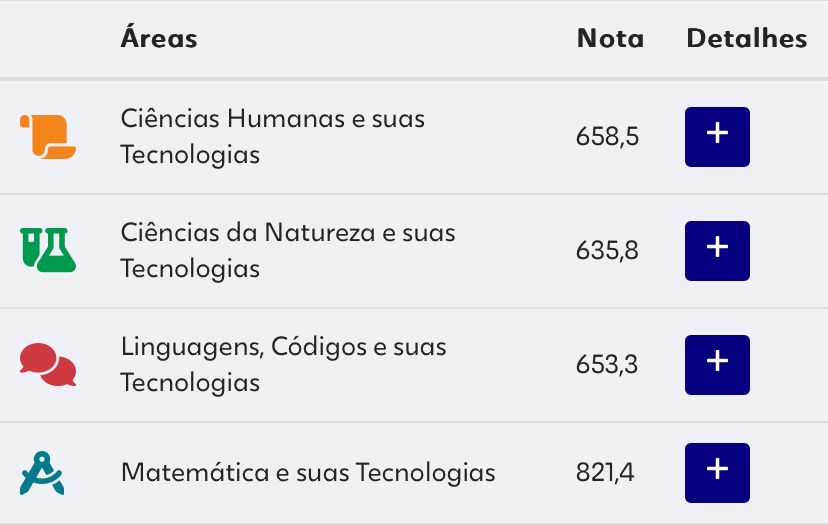Image resolution: width=828 pixels, height=525 pixels.
Task: Click the green lab flasks icon
Action: click(48, 250)
